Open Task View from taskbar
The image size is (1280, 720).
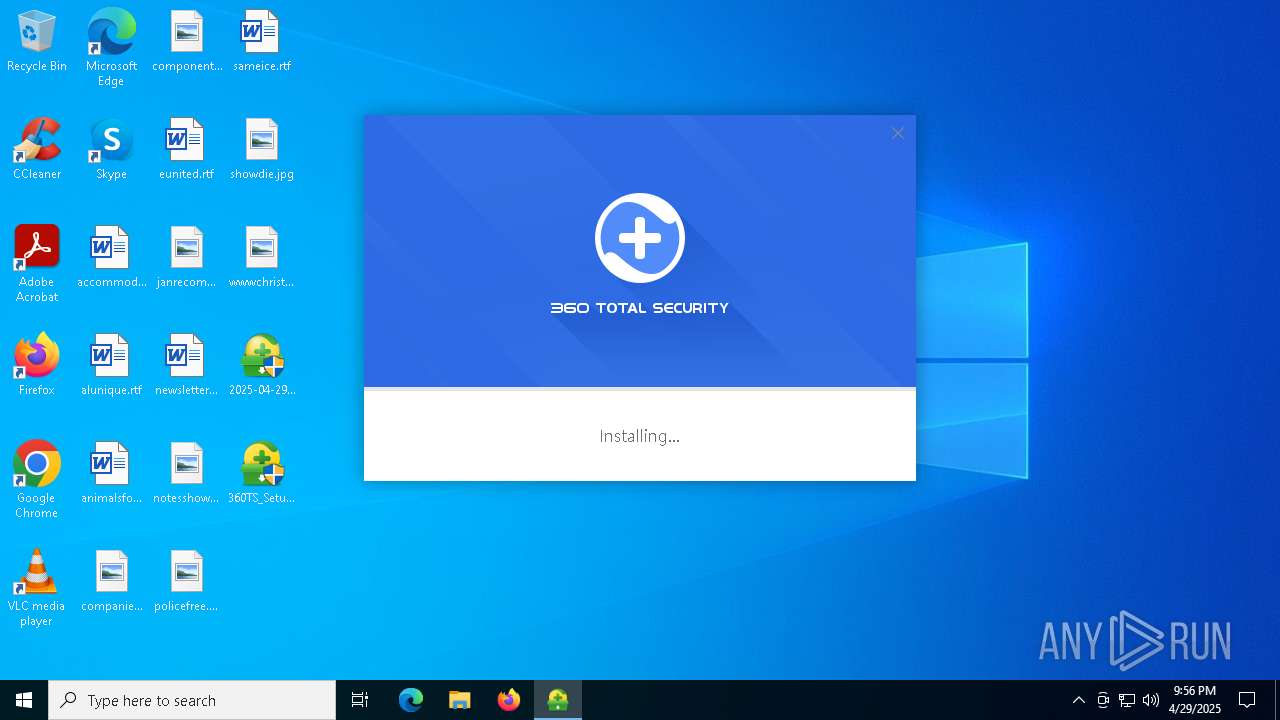click(360, 700)
